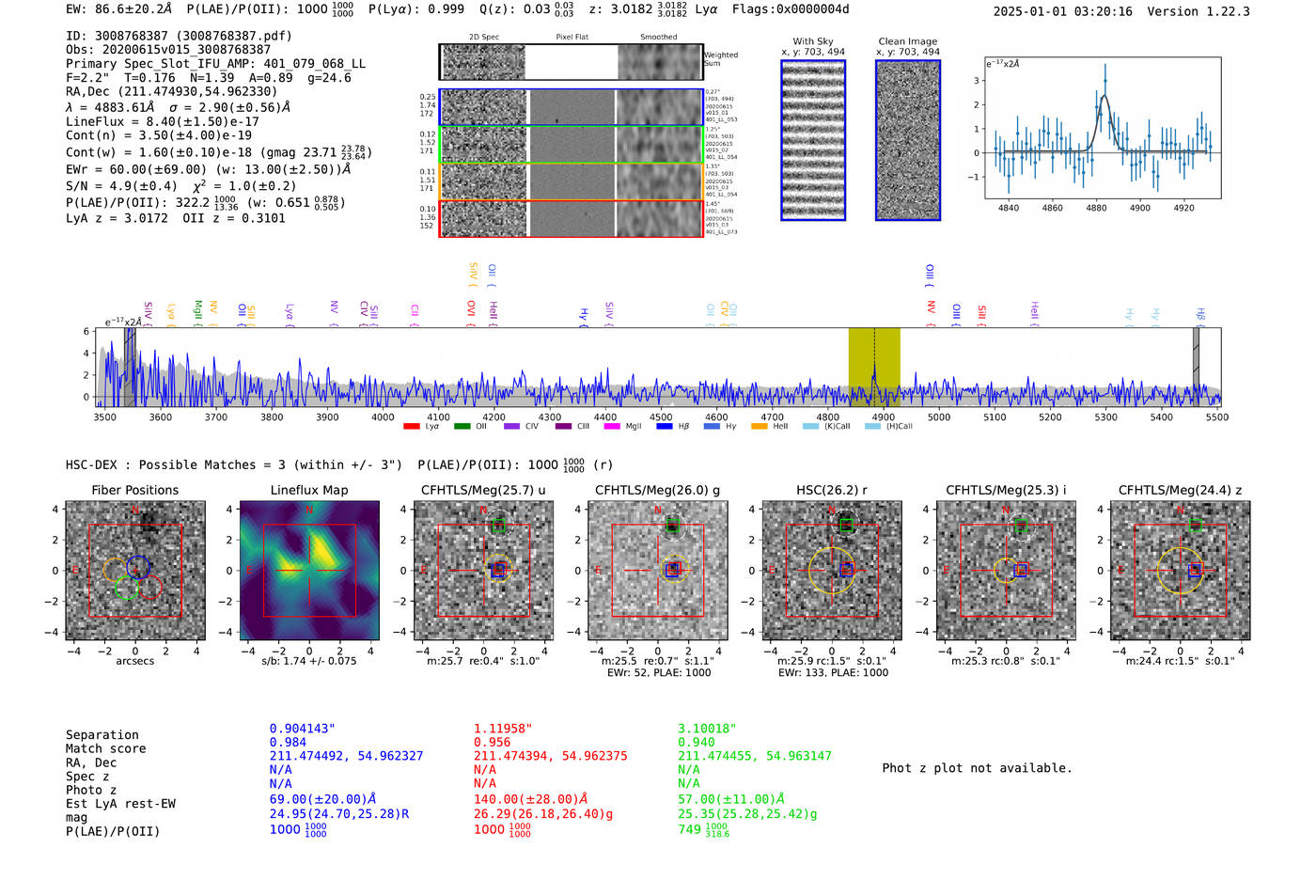
Task: Open the Fiber Positions cutout image
Action: coord(135,570)
